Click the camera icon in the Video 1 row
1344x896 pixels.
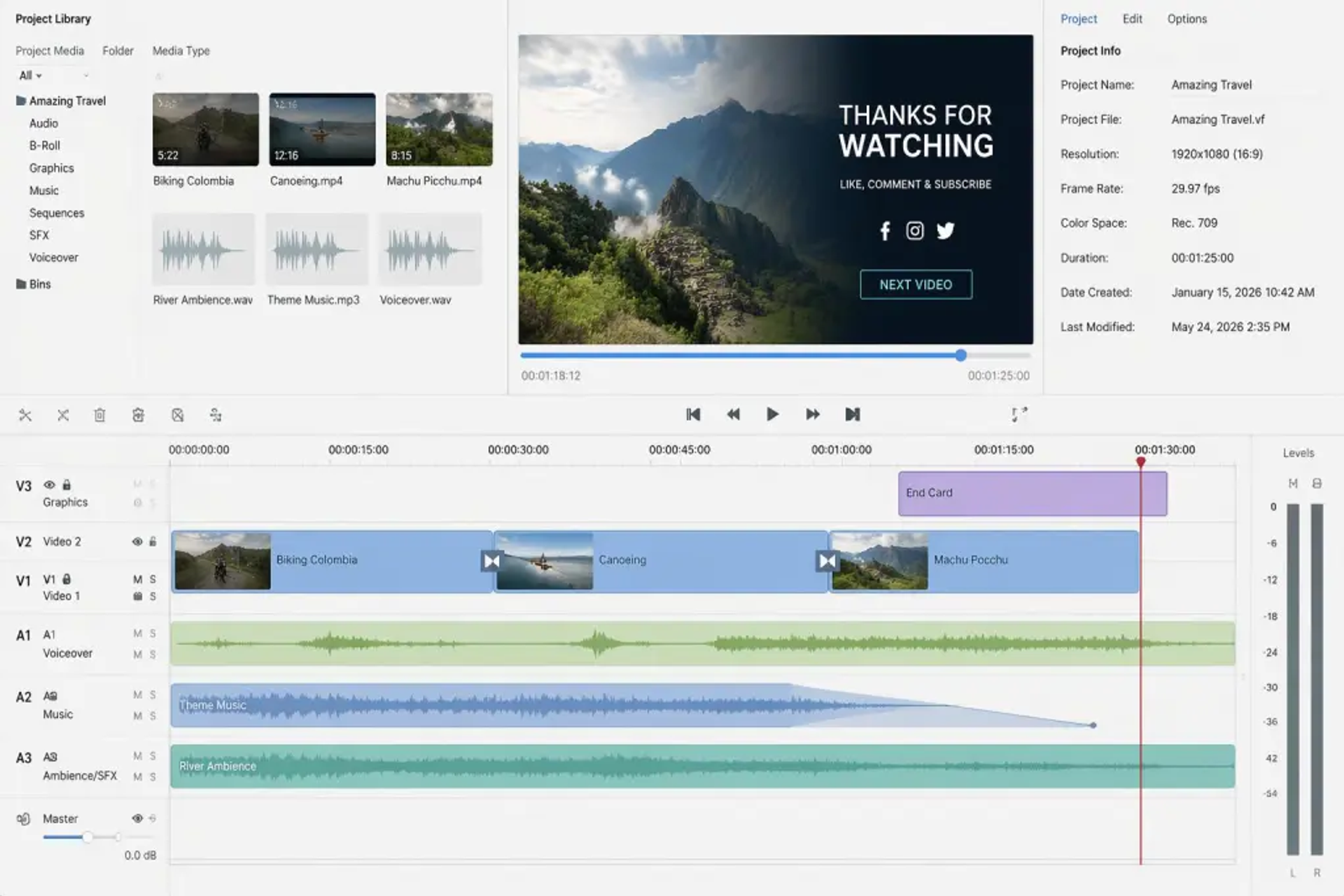pyautogui.click(x=138, y=596)
